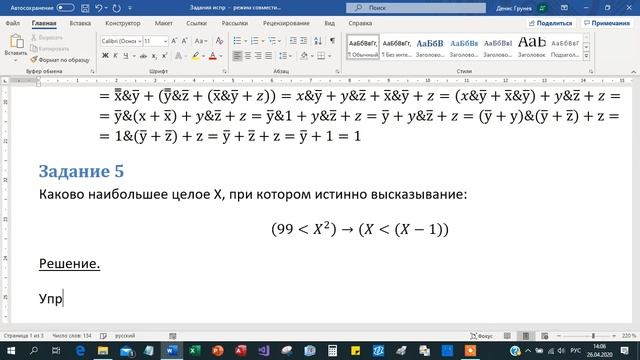Click the ribbon display options icon in the title bar
The width and height of the screenshot is (640, 360).
pyautogui.click(x=564, y=8)
